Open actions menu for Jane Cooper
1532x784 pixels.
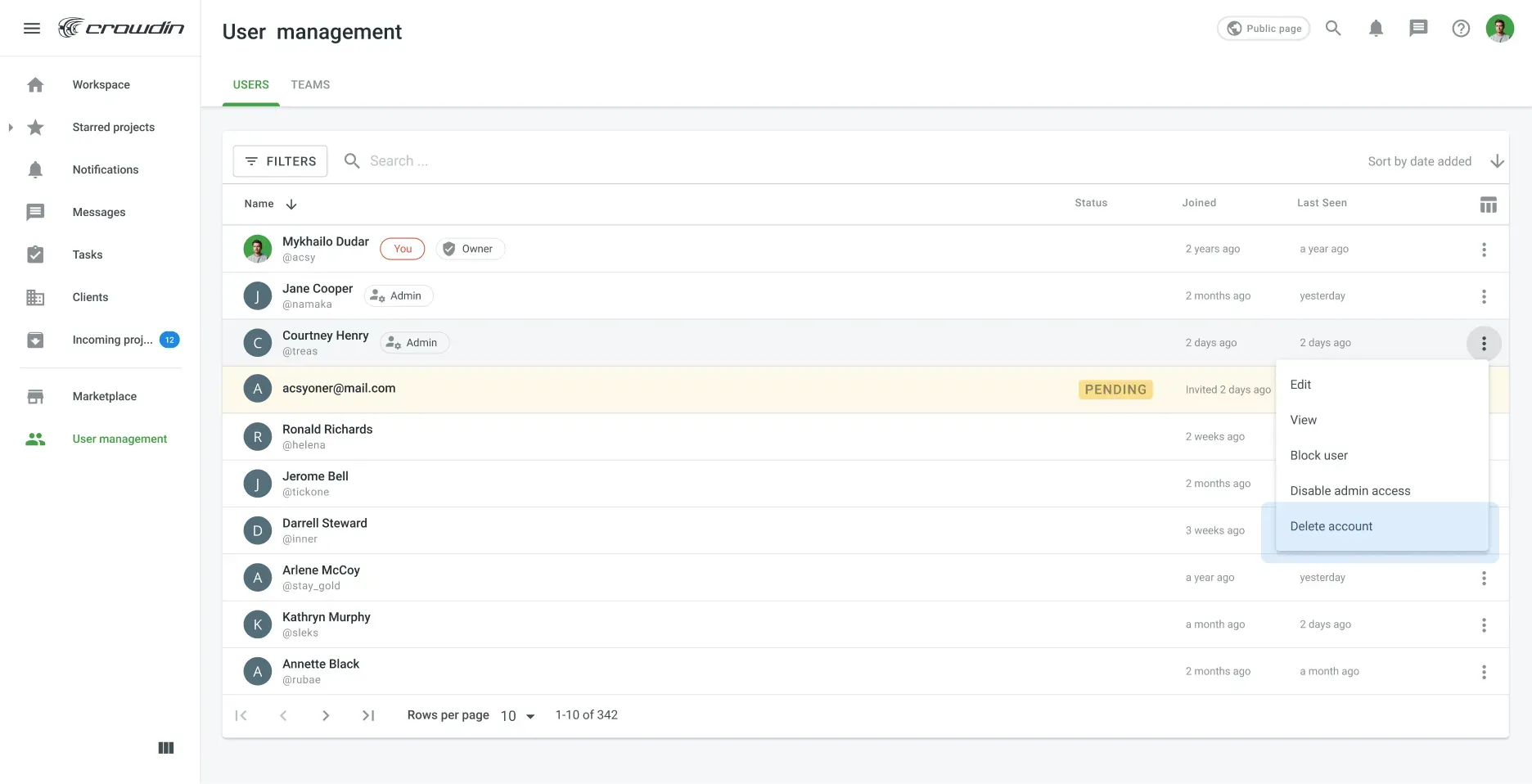point(1483,296)
